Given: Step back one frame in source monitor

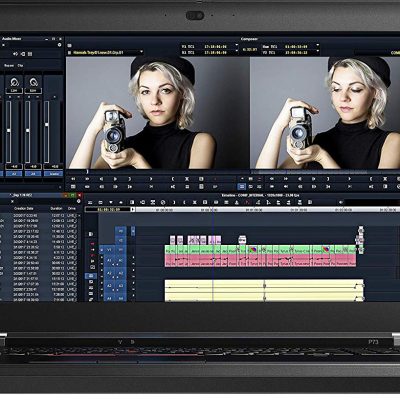Looking at the screenshot, I should coord(101,179).
